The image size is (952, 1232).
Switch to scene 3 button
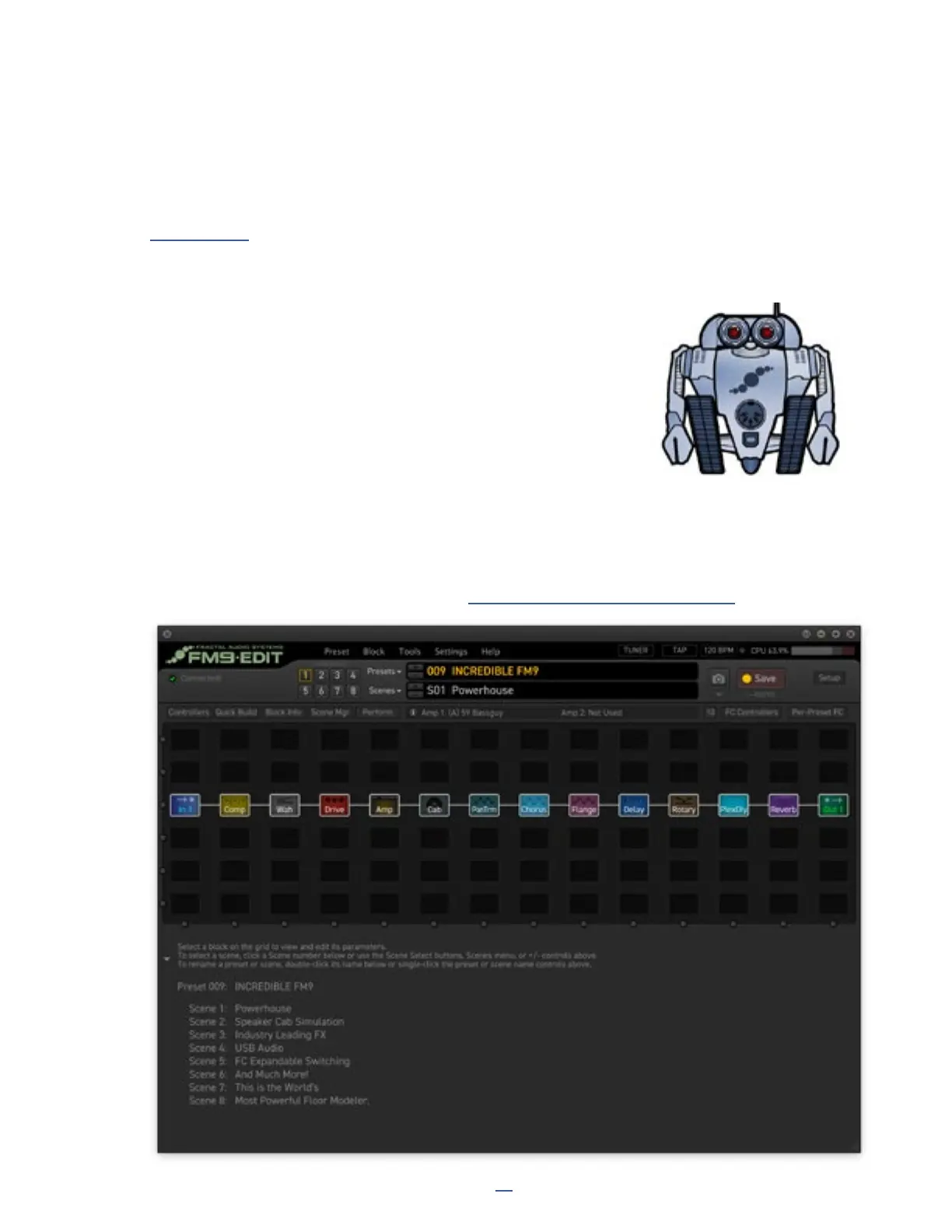coord(337,675)
